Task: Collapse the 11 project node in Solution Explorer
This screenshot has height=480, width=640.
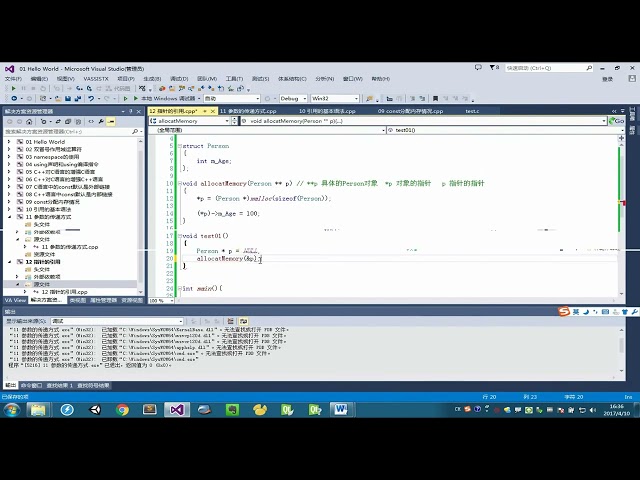Action: (x=9, y=217)
